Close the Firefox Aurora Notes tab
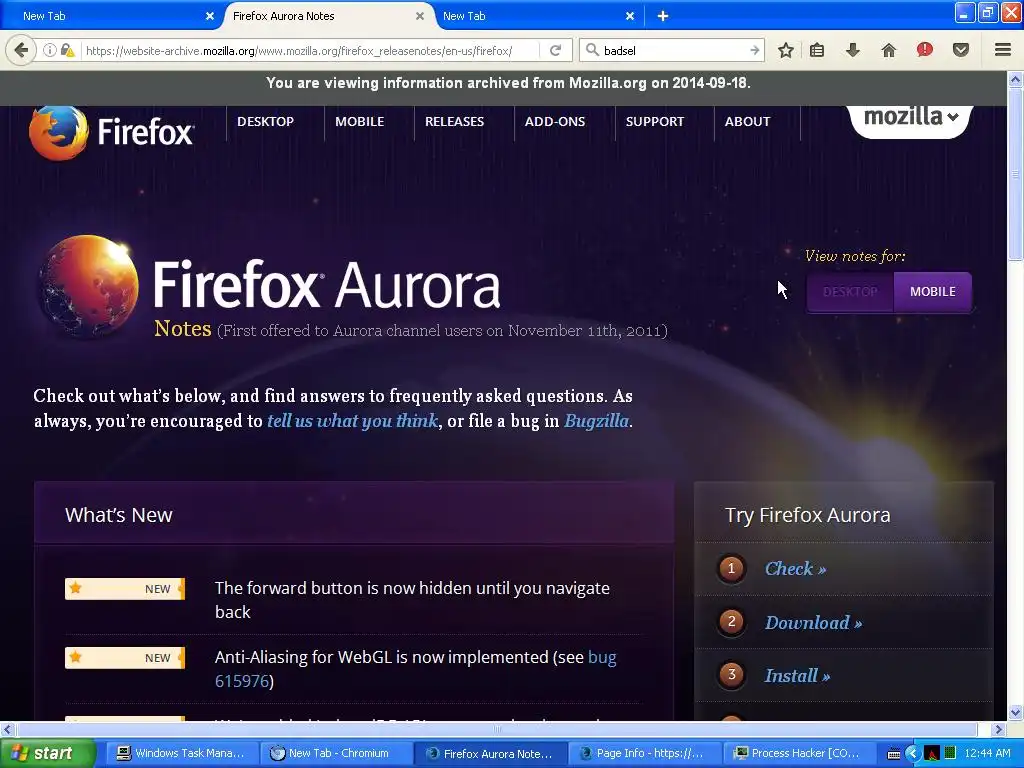Screen dimensions: 1024x768 [x=420, y=16]
